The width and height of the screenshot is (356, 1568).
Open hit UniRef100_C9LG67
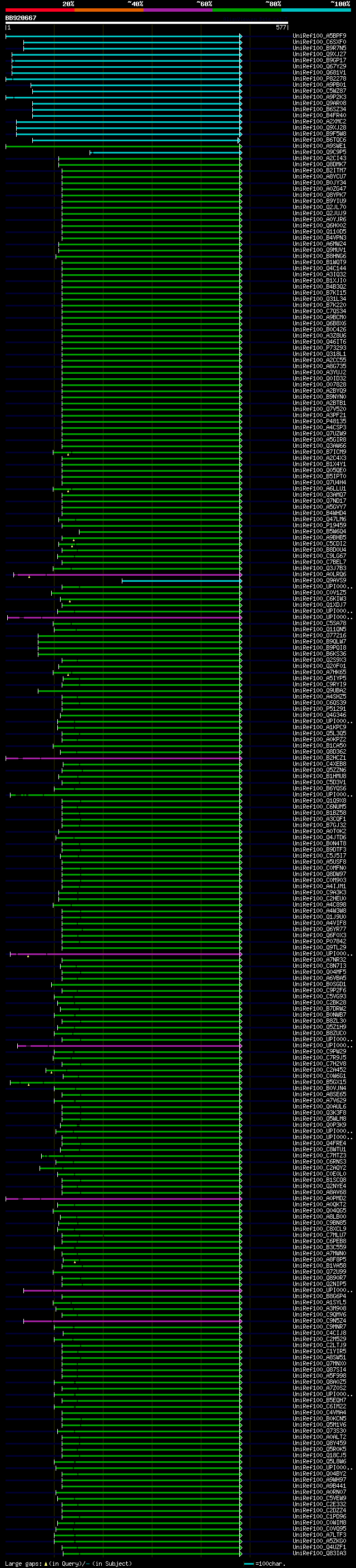319,556
